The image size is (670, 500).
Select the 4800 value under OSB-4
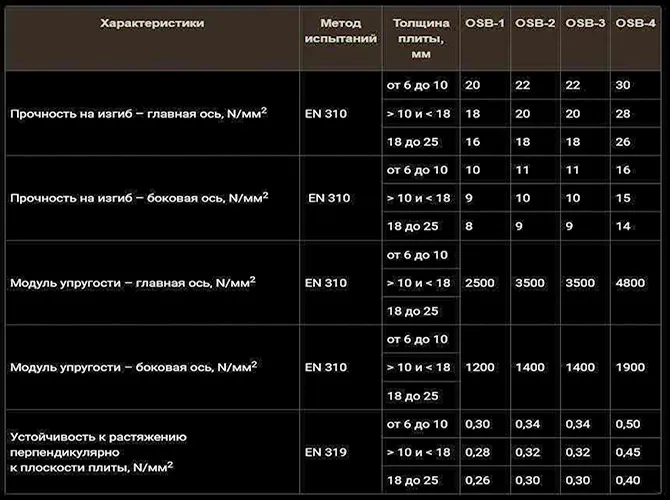coord(630,283)
